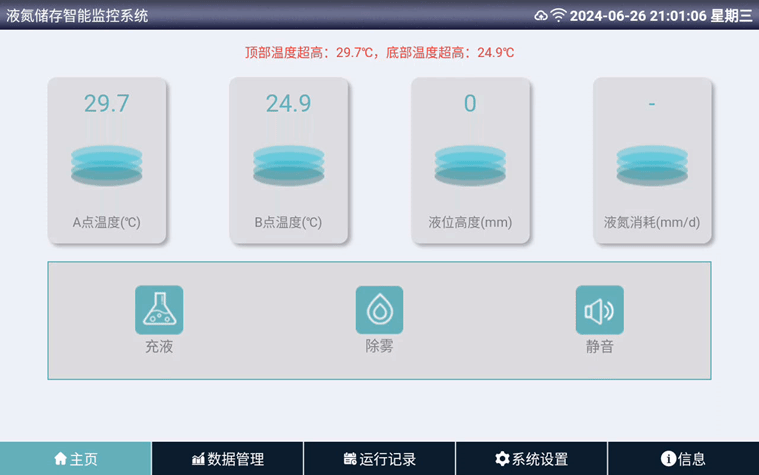The image size is (759, 475).
Task: Open the 运行记录 tab
Action: tap(380, 459)
